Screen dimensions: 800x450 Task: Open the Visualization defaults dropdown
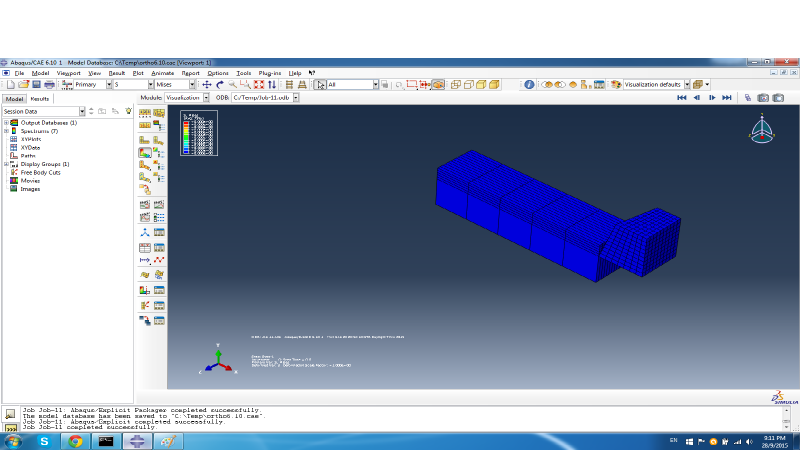(x=687, y=85)
